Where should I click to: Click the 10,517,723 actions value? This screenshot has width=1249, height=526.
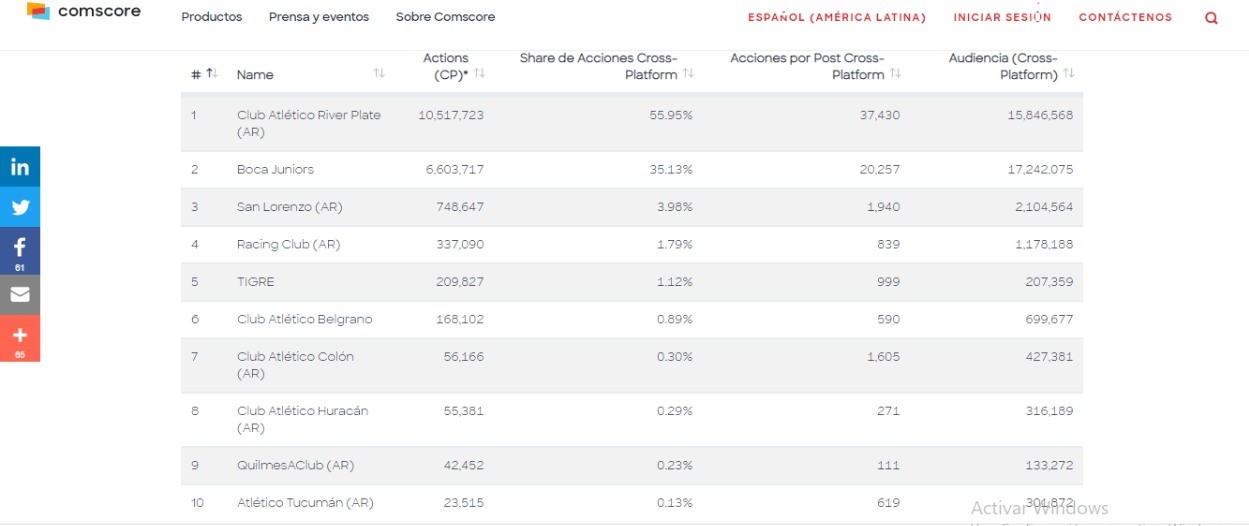(451, 115)
